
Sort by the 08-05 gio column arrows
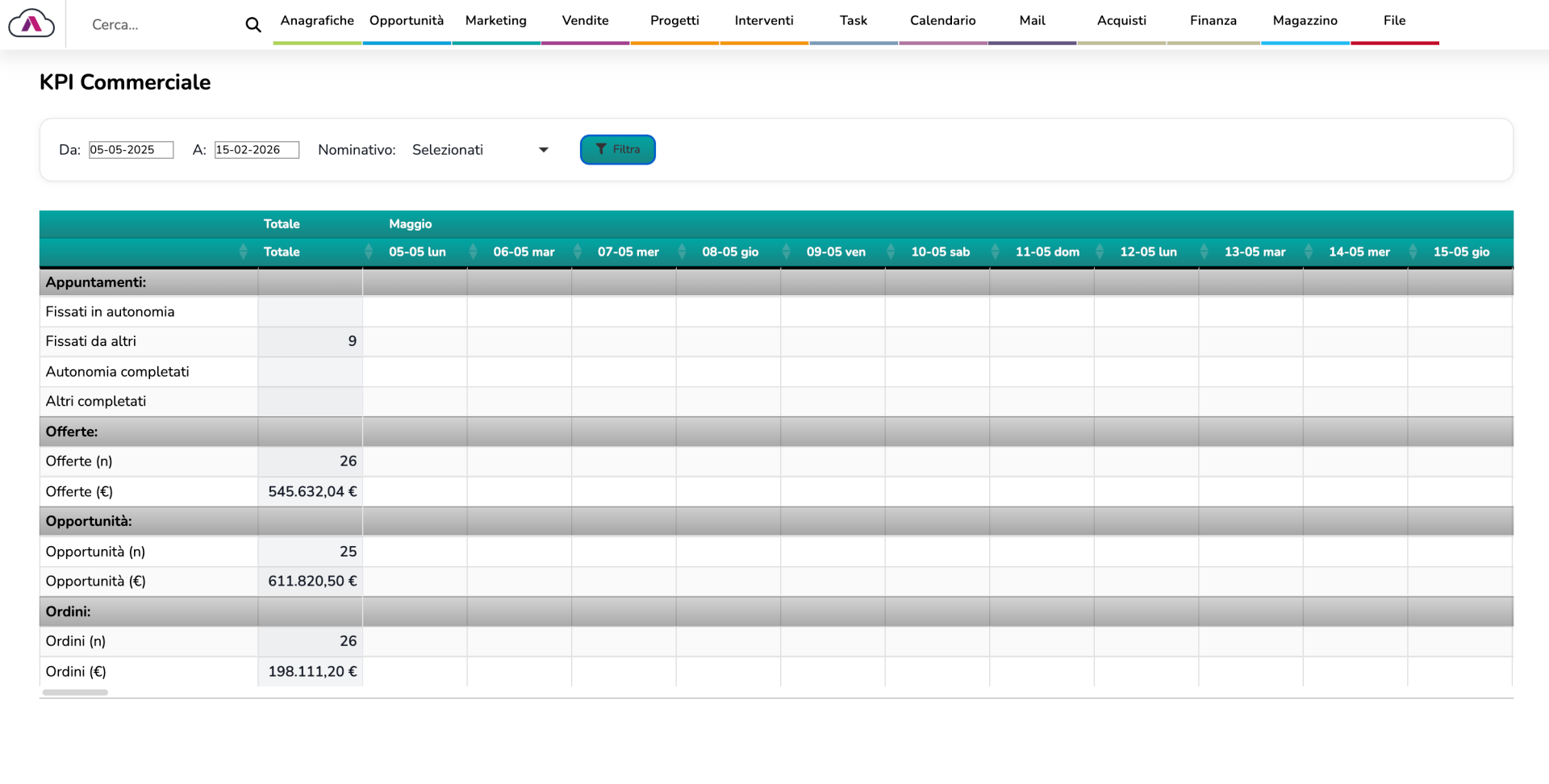coord(786,252)
